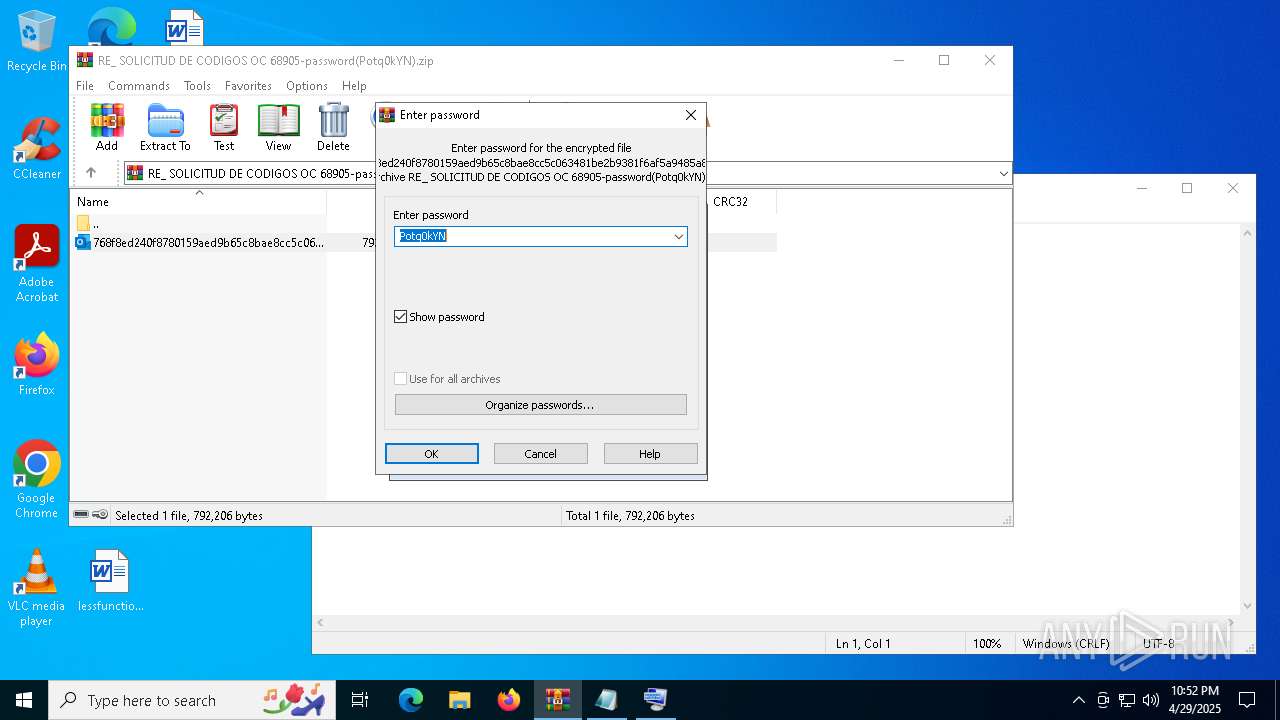Click the Delete toolbar icon
Viewport: 1280px width, 720px height.
pyautogui.click(x=333, y=127)
